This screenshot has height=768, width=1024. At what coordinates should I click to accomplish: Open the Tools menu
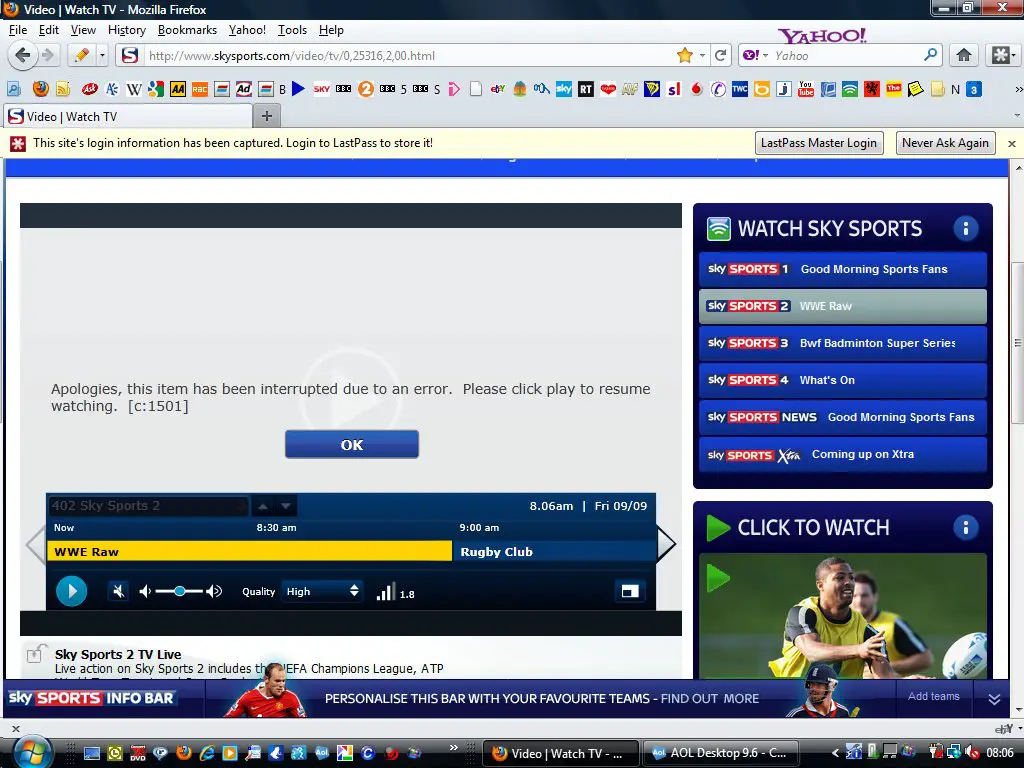[x=292, y=30]
